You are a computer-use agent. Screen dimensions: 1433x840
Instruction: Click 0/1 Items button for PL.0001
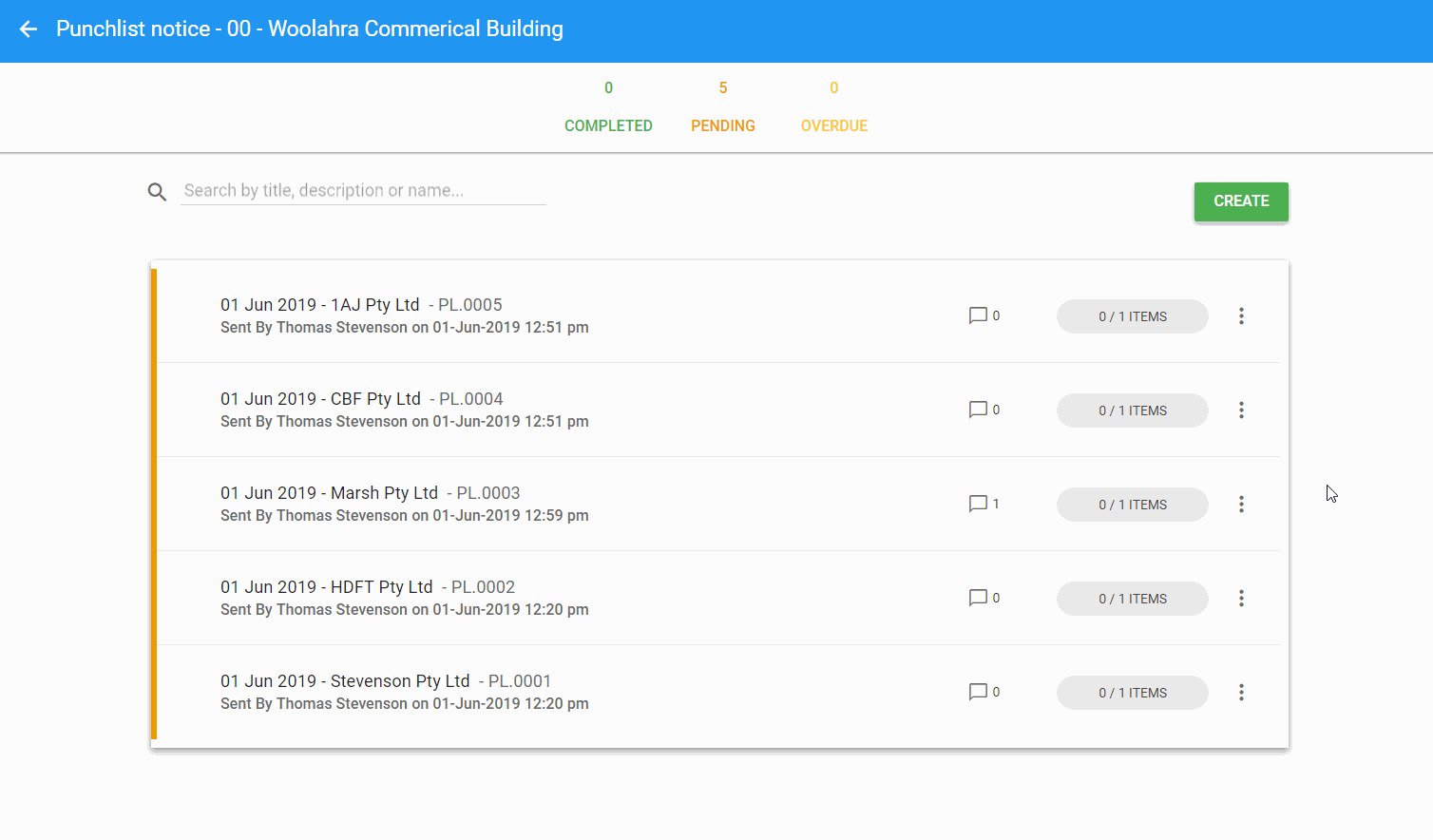pos(1133,693)
